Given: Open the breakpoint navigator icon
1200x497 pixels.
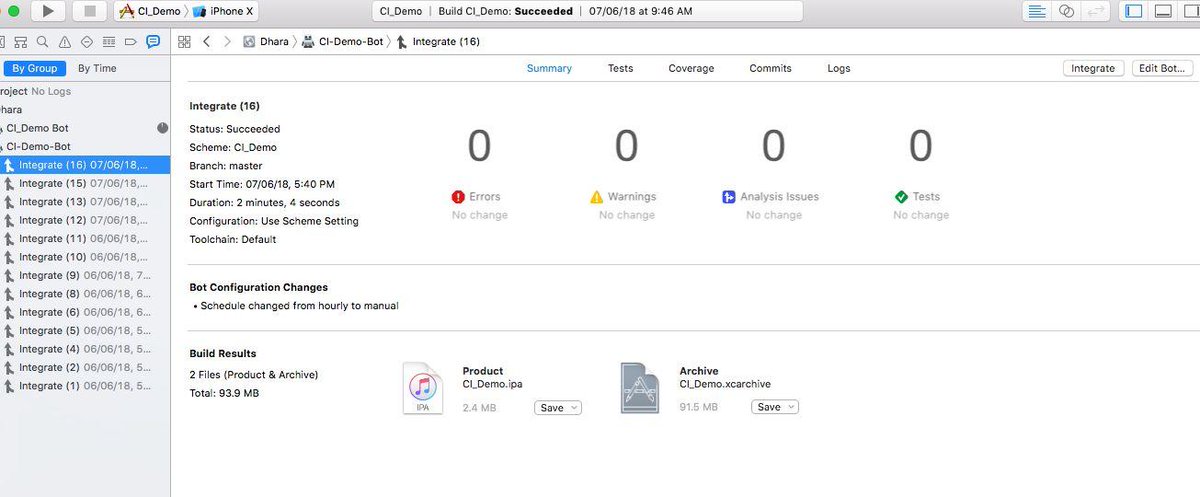Looking at the screenshot, I should pyautogui.click(x=130, y=42).
